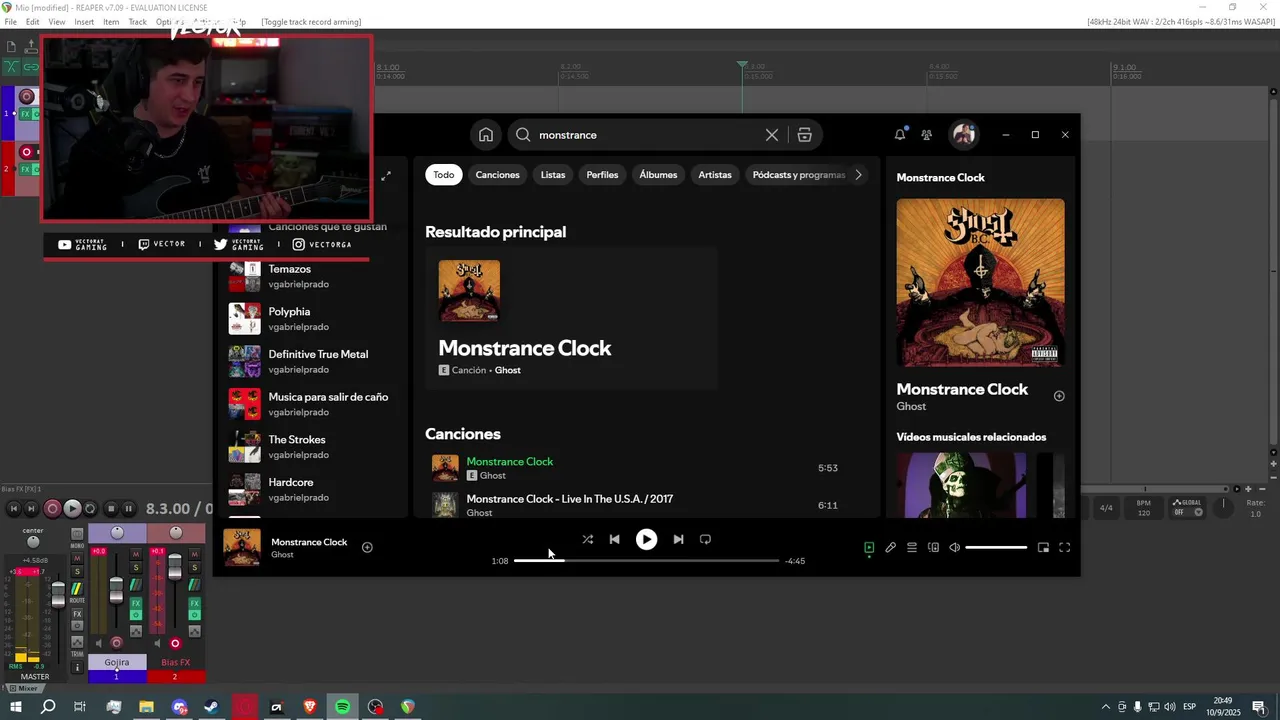Select the 'Álbumes' filter chip
The image size is (1280, 720).
pos(658,175)
